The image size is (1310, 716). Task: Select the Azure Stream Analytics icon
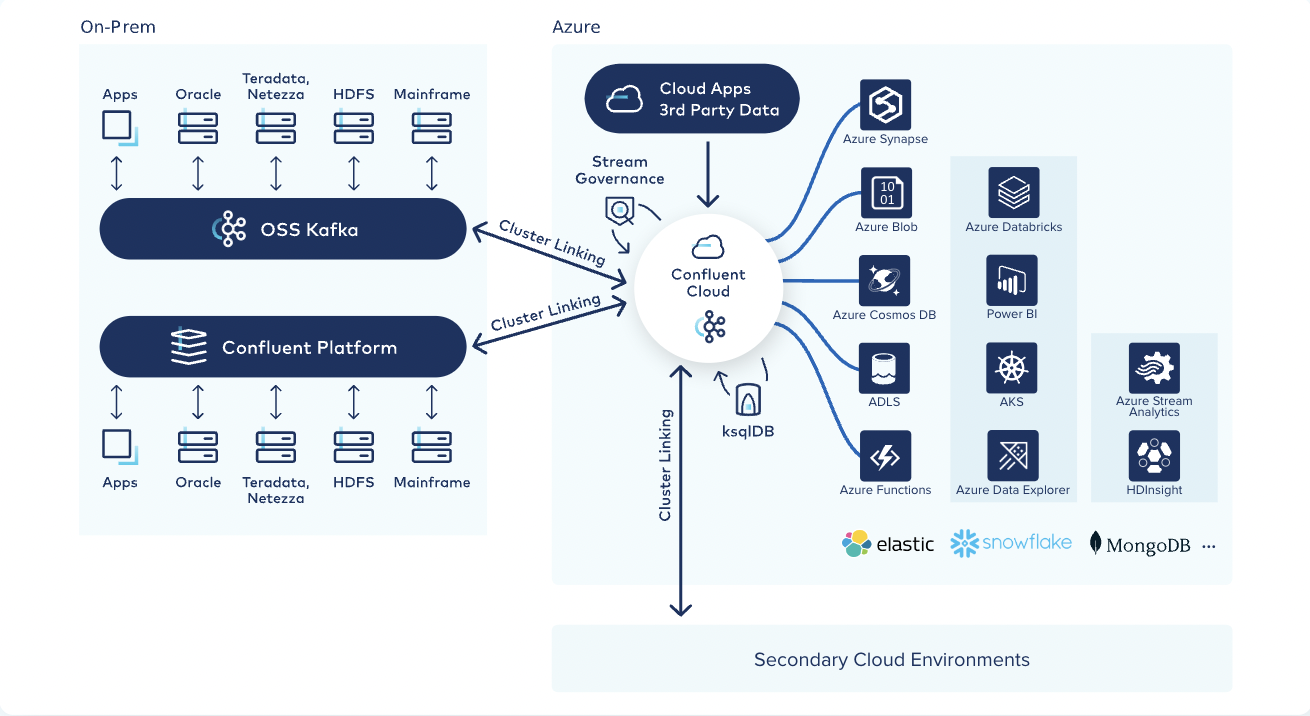(x=1153, y=367)
